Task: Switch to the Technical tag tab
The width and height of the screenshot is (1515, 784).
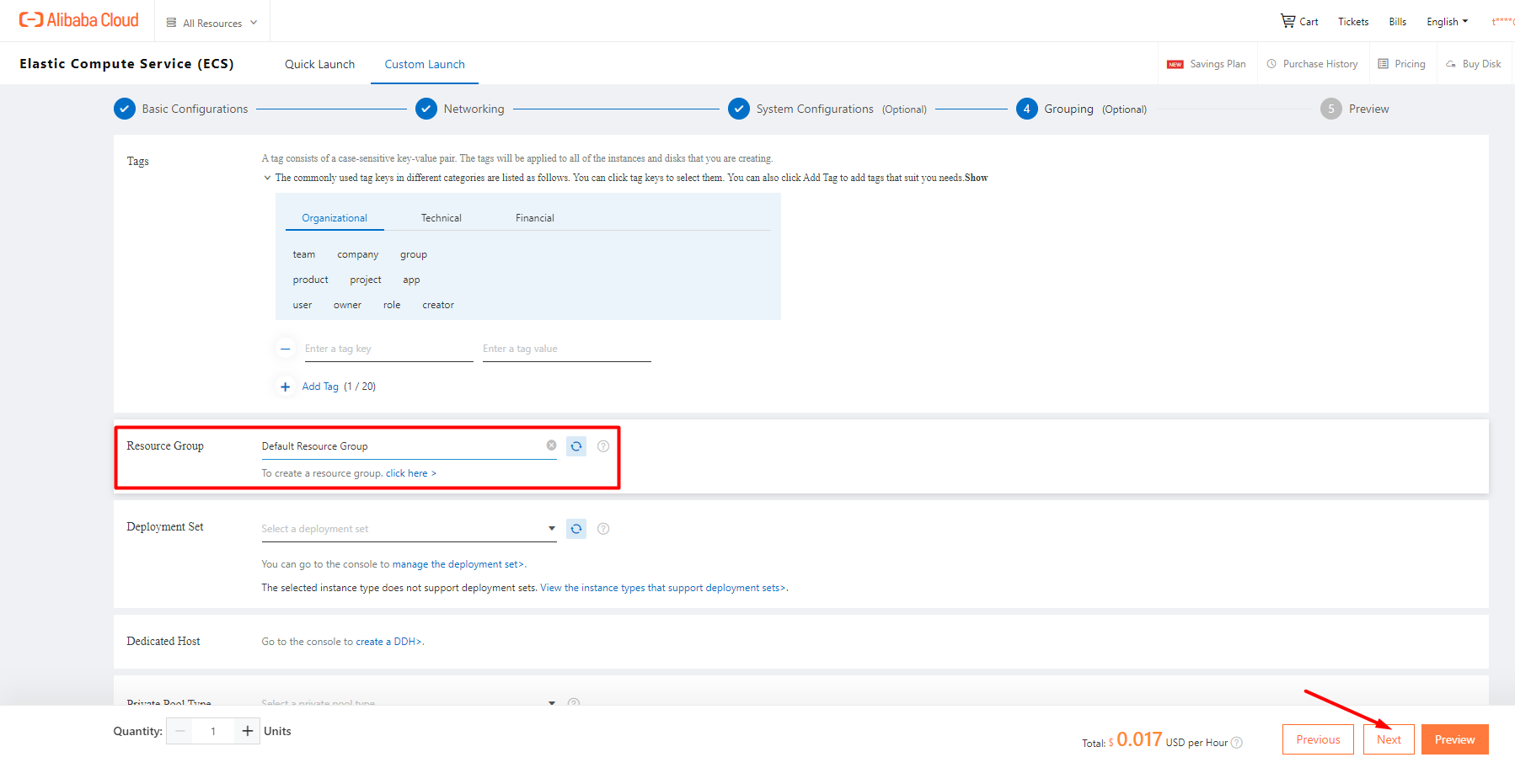Action: click(441, 217)
